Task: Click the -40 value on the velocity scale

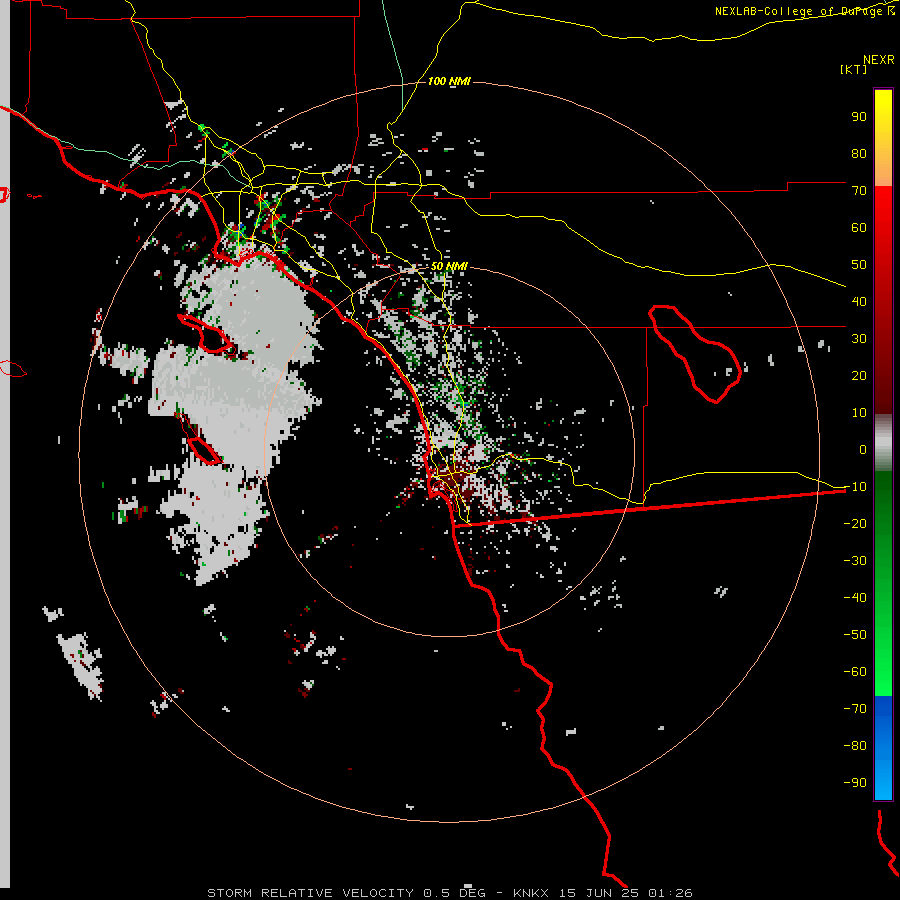Action: click(x=855, y=598)
